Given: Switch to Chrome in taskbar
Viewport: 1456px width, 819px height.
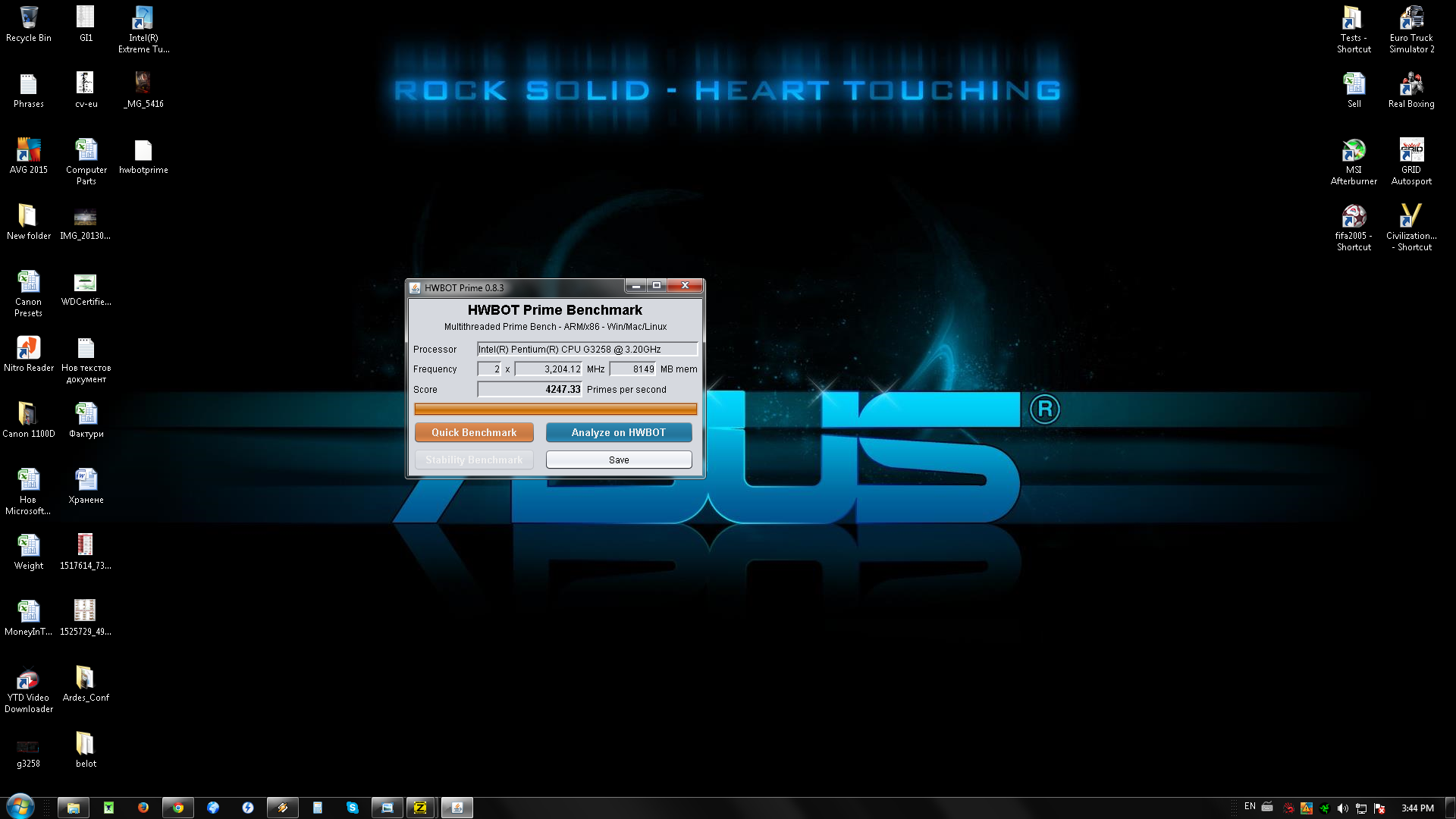Looking at the screenshot, I should click(178, 808).
